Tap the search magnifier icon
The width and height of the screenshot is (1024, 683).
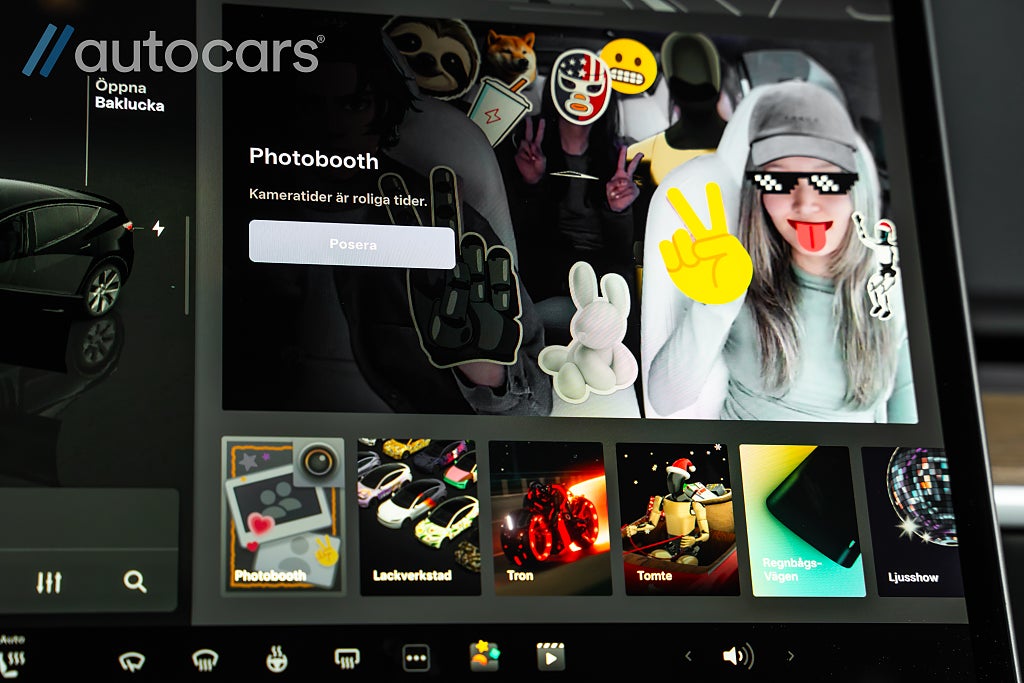pyautogui.click(x=135, y=580)
